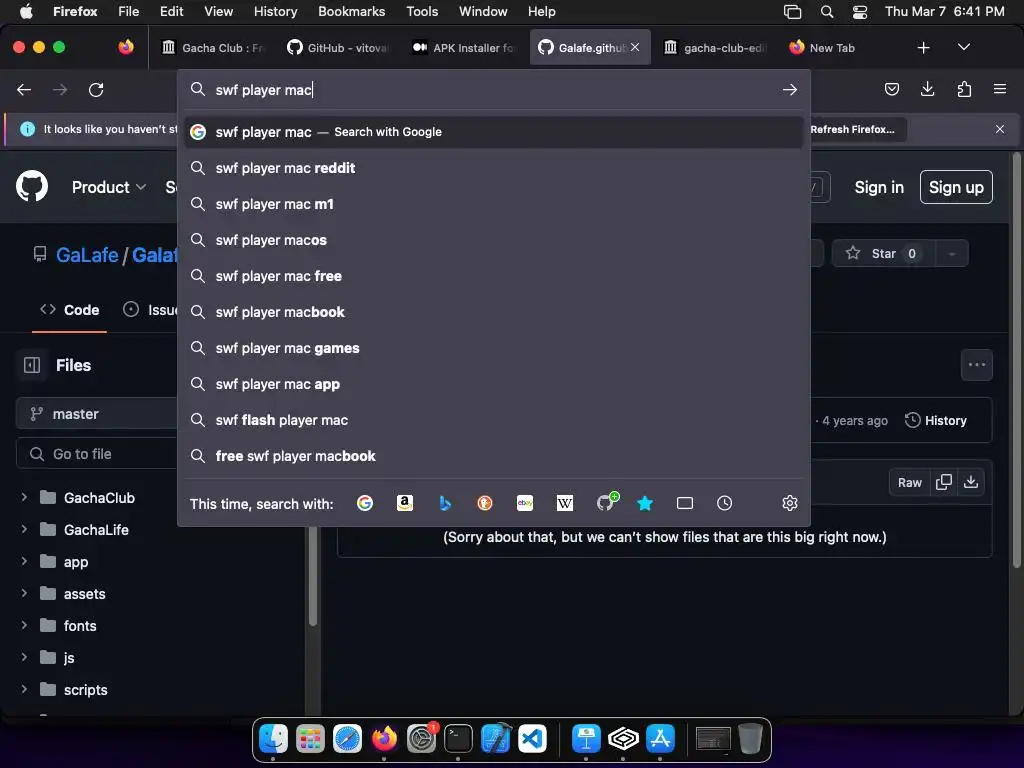Search this time with Wikipedia icon
1024x768 pixels.
click(565, 503)
